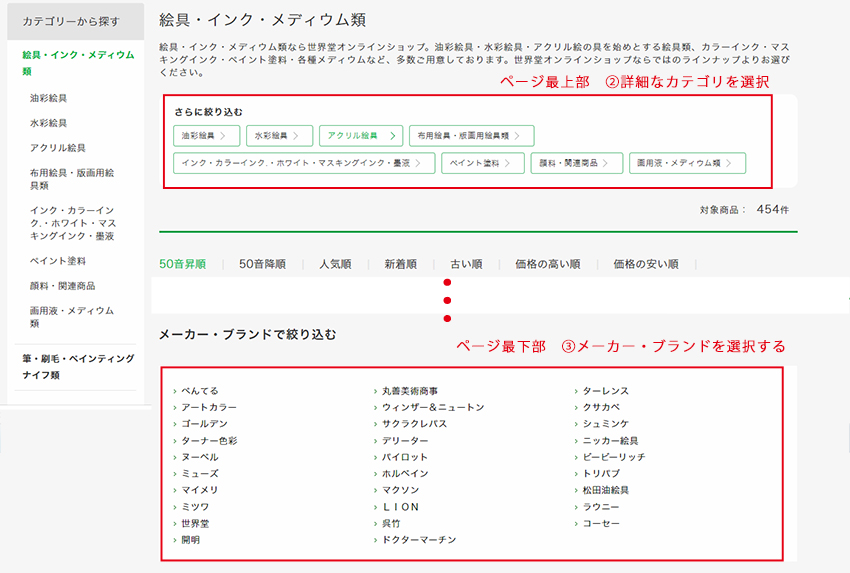Screen dimensions: 850x573
Task: Open the 丸善美術商事 brand link
Action: [x=410, y=391]
